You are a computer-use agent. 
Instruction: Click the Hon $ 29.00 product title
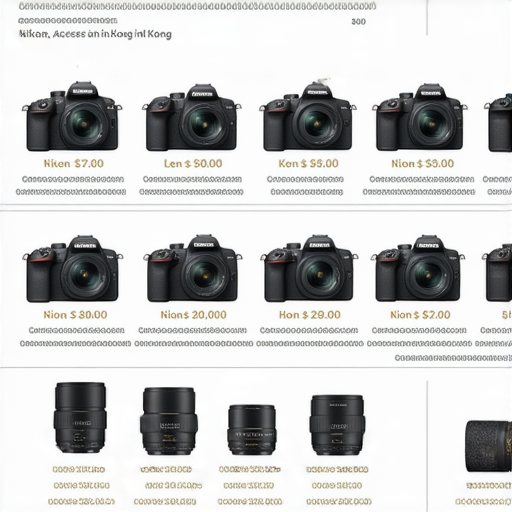[x=310, y=315]
